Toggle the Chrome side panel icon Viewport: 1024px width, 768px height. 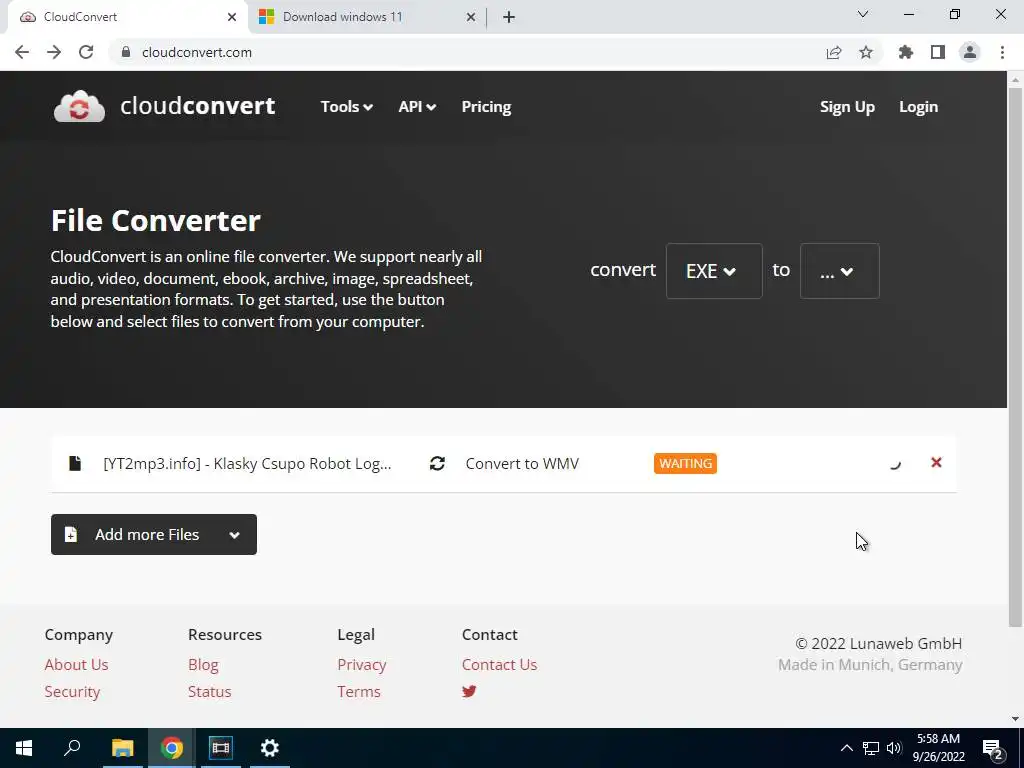tap(938, 52)
